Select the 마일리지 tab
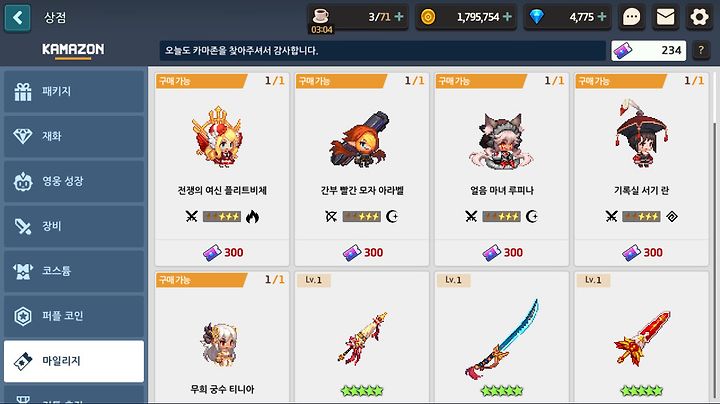 coord(74,361)
